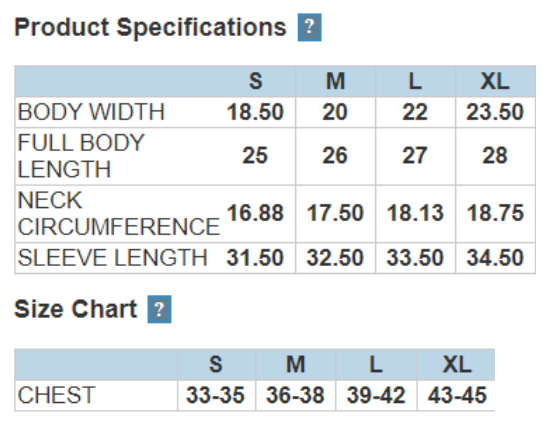This screenshot has width=546, height=428.
Task: Click the 17.50 neck circumference cell
Action: (335, 213)
